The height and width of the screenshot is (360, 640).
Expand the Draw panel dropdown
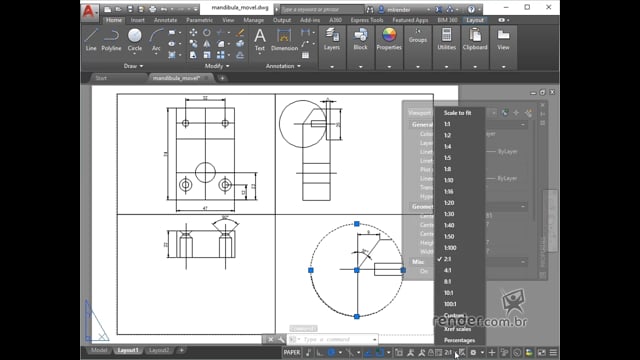pyautogui.click(x=133, y=66)
